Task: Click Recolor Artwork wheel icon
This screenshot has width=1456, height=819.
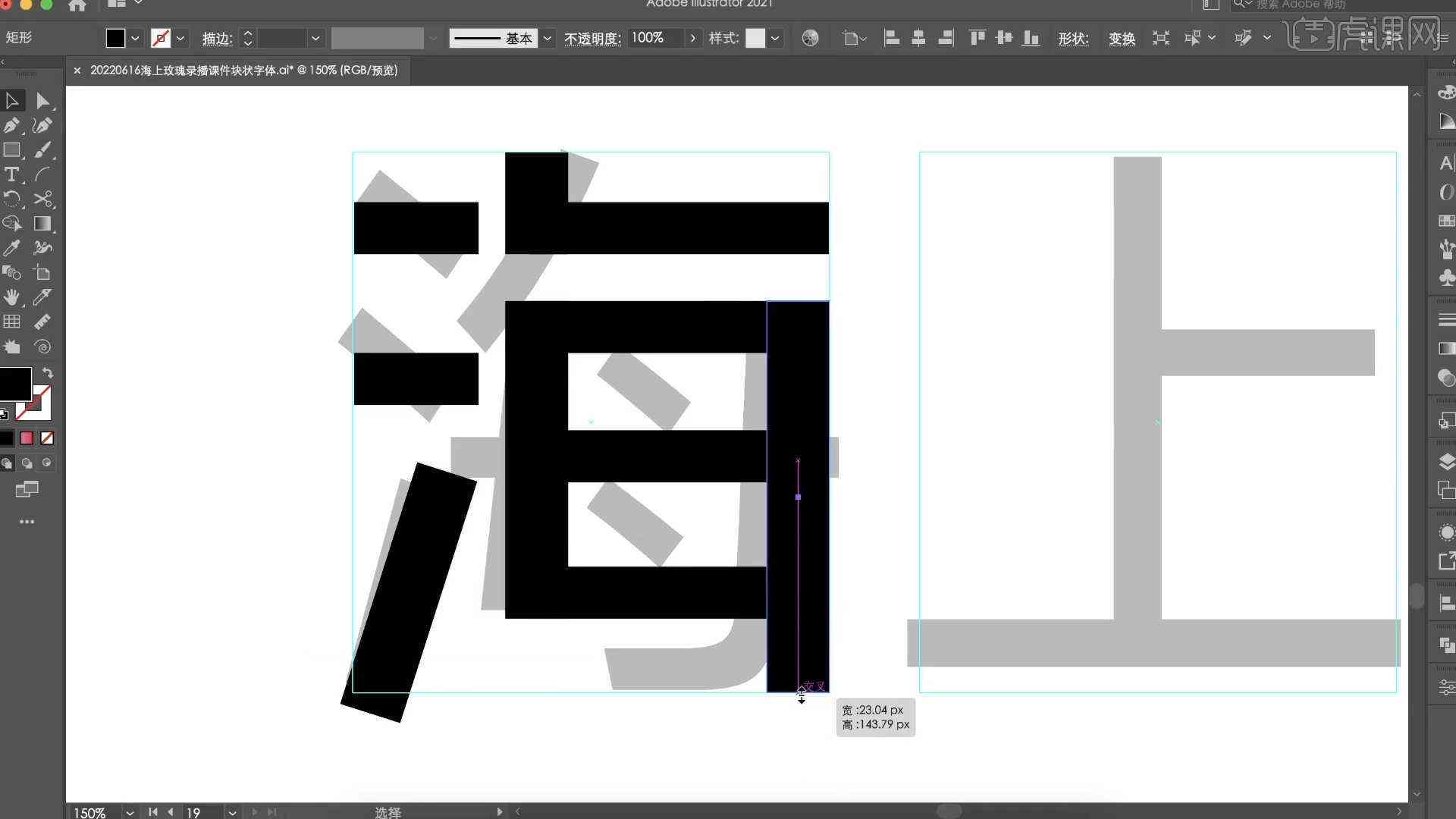Action: (810, 38)
